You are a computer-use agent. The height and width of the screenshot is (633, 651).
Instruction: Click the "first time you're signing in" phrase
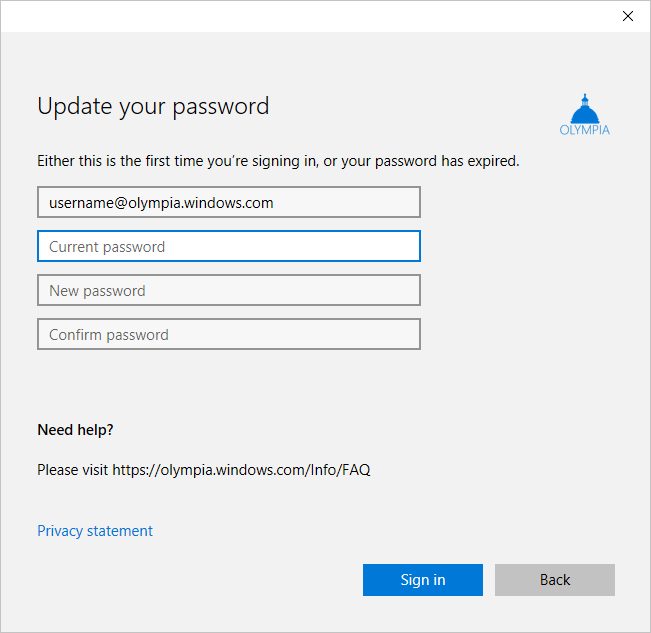[x=222, y=160]
